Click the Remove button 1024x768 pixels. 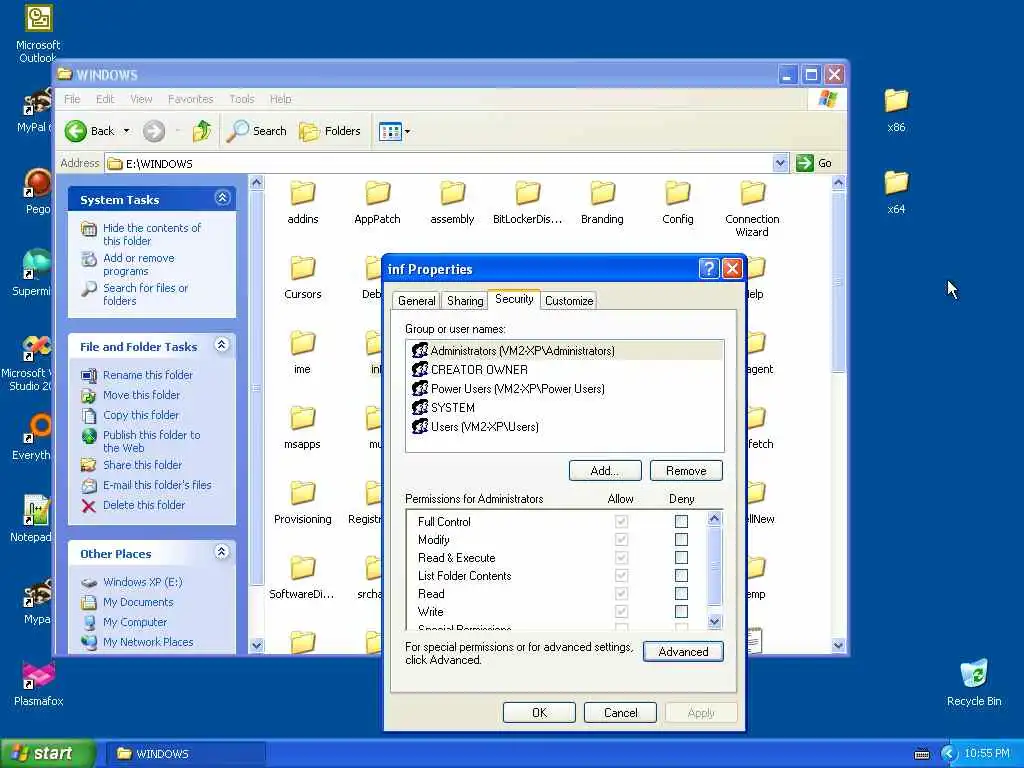click(x=686, y=471)
